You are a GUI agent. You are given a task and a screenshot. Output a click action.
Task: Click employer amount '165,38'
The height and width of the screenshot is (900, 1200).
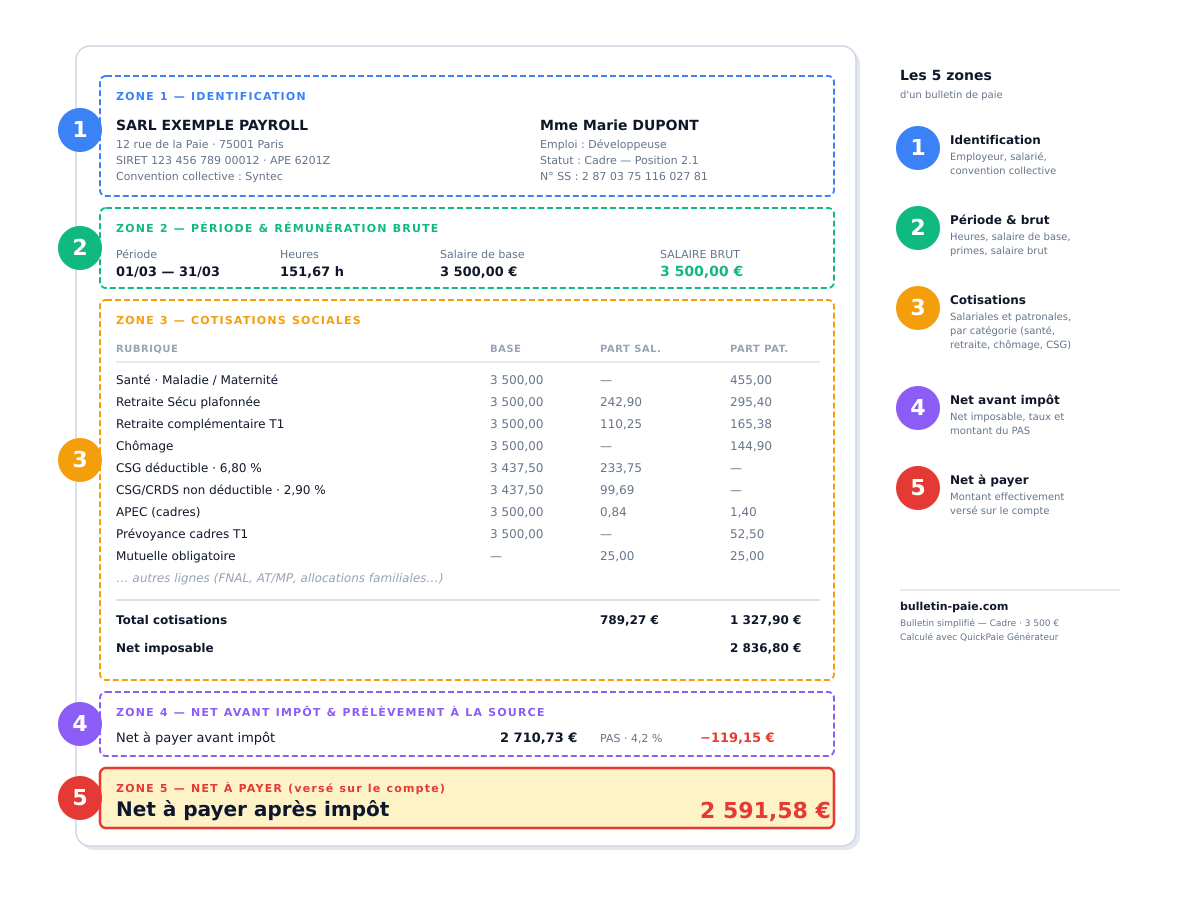(x=751, y=424)
